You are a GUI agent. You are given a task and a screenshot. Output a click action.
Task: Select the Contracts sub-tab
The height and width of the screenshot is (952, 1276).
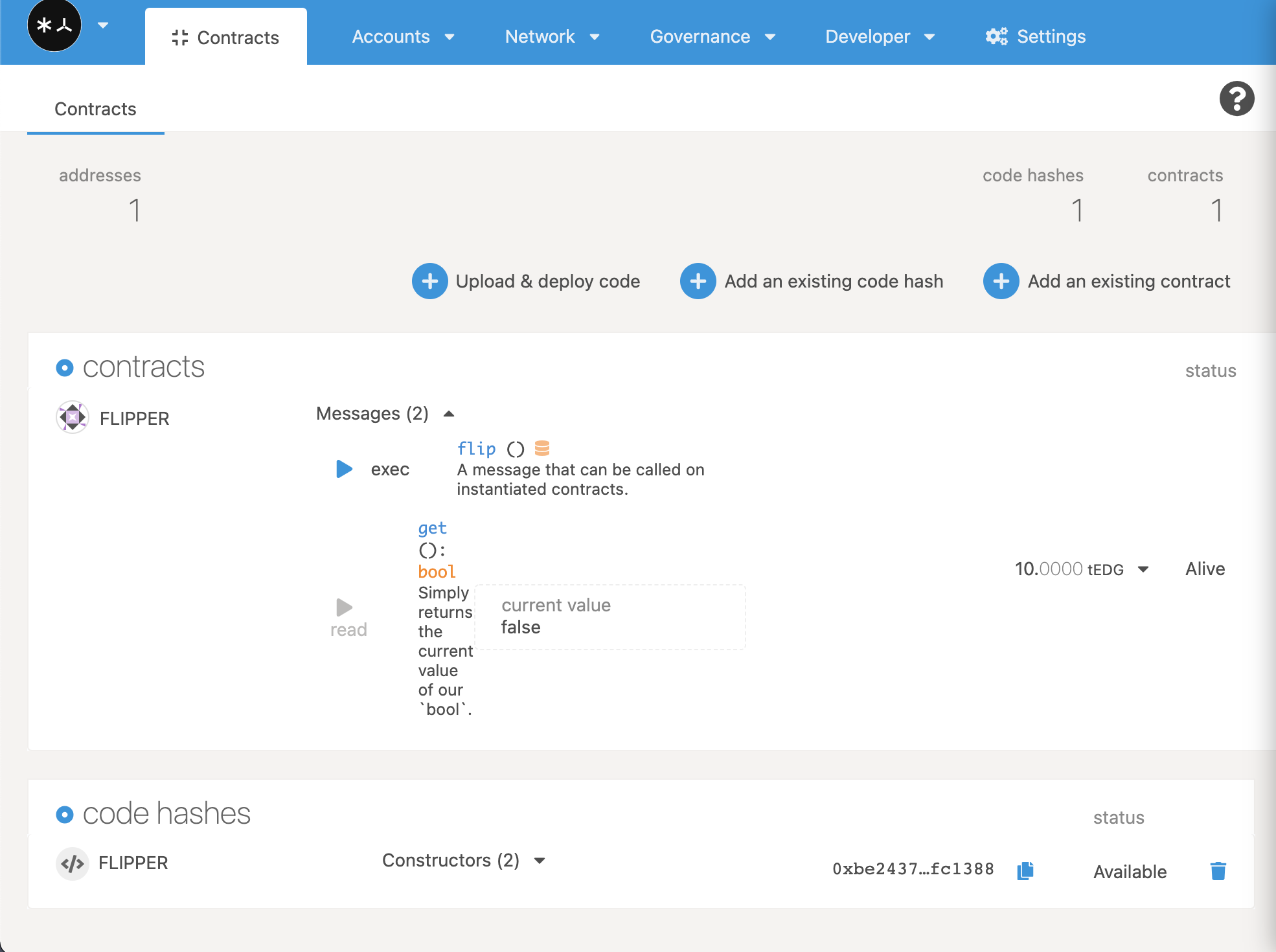(95, 109)
